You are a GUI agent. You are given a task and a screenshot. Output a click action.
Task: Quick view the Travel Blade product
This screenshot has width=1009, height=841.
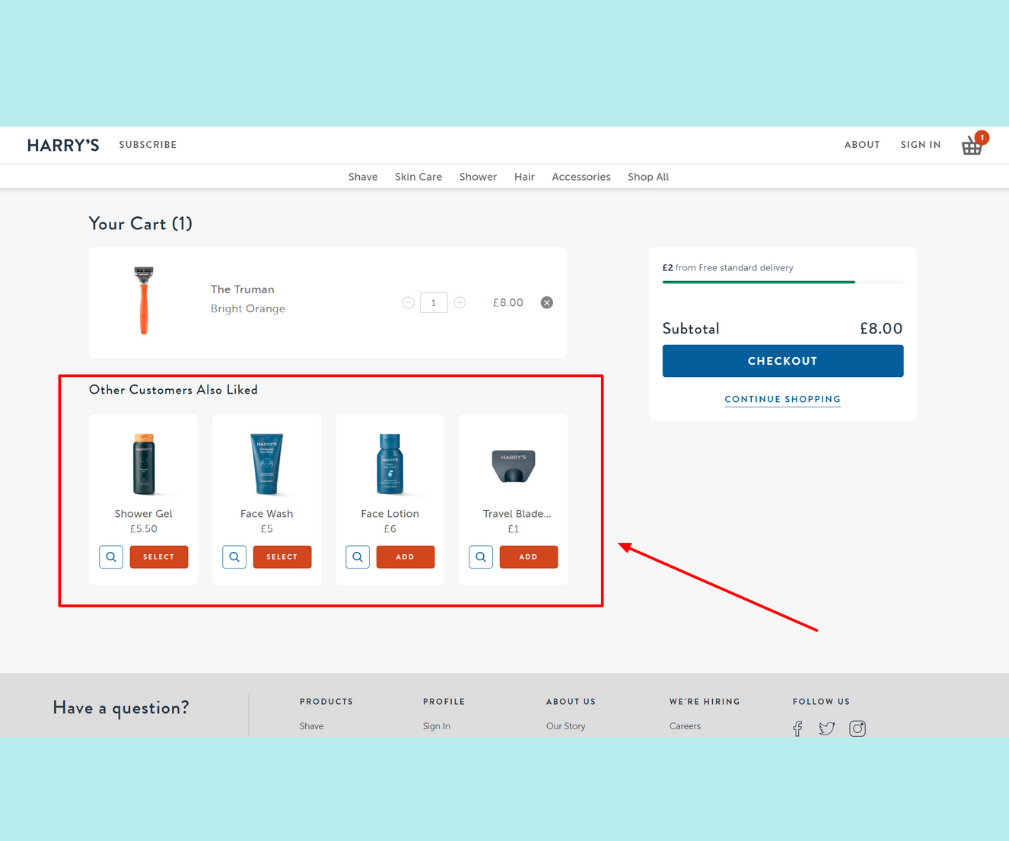(x=481, y=557)
